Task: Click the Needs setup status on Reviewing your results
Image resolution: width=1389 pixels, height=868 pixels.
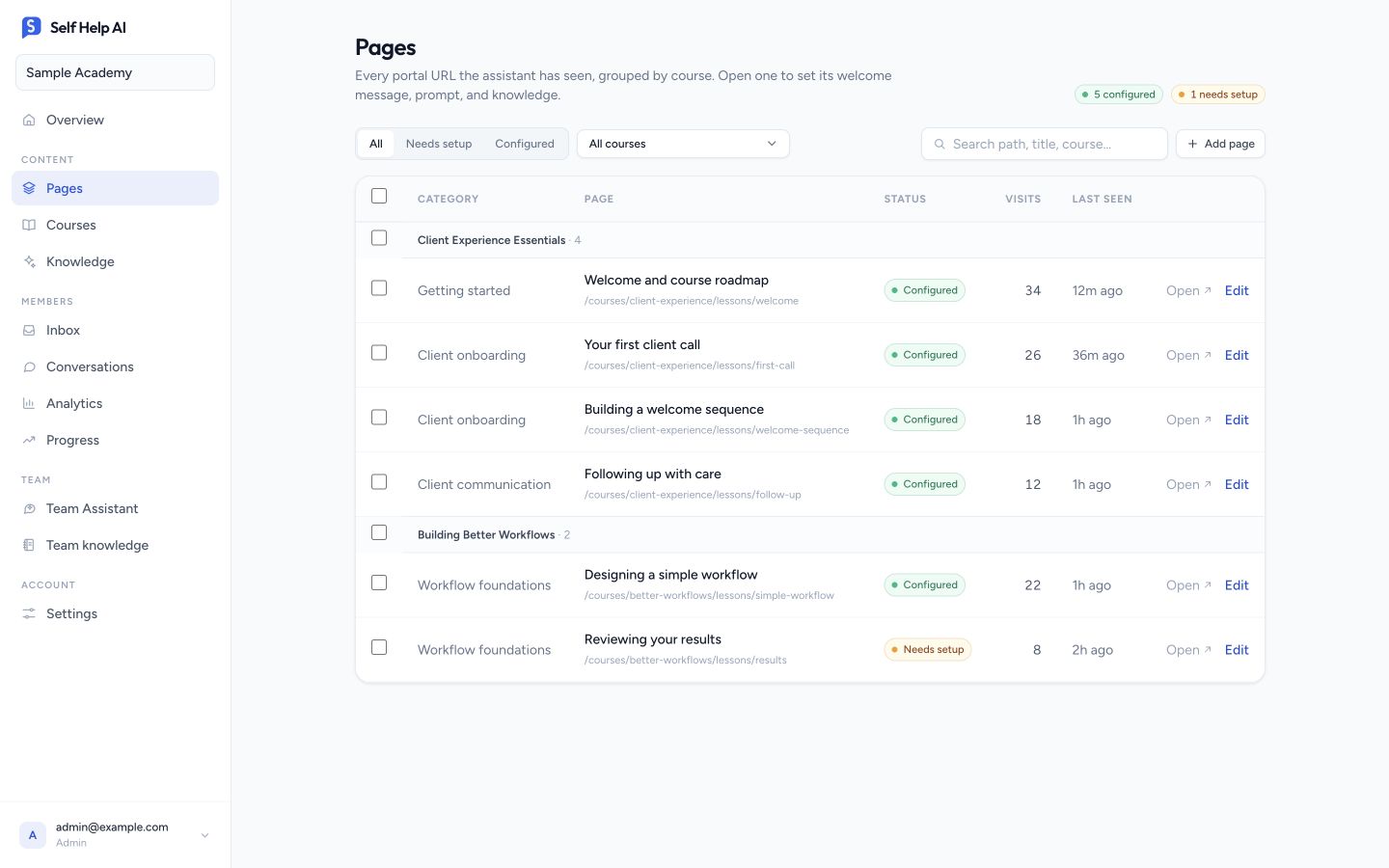Action: (927, 650)
